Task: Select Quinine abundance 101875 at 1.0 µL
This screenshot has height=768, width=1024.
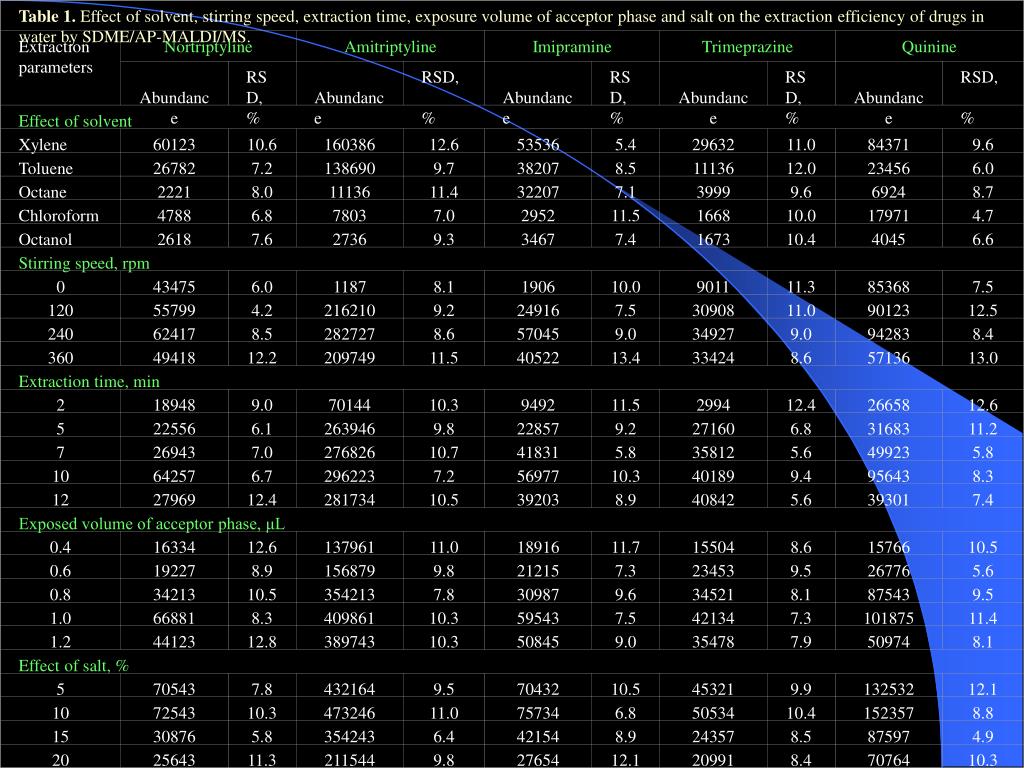Action: click(x=888, y=618)
